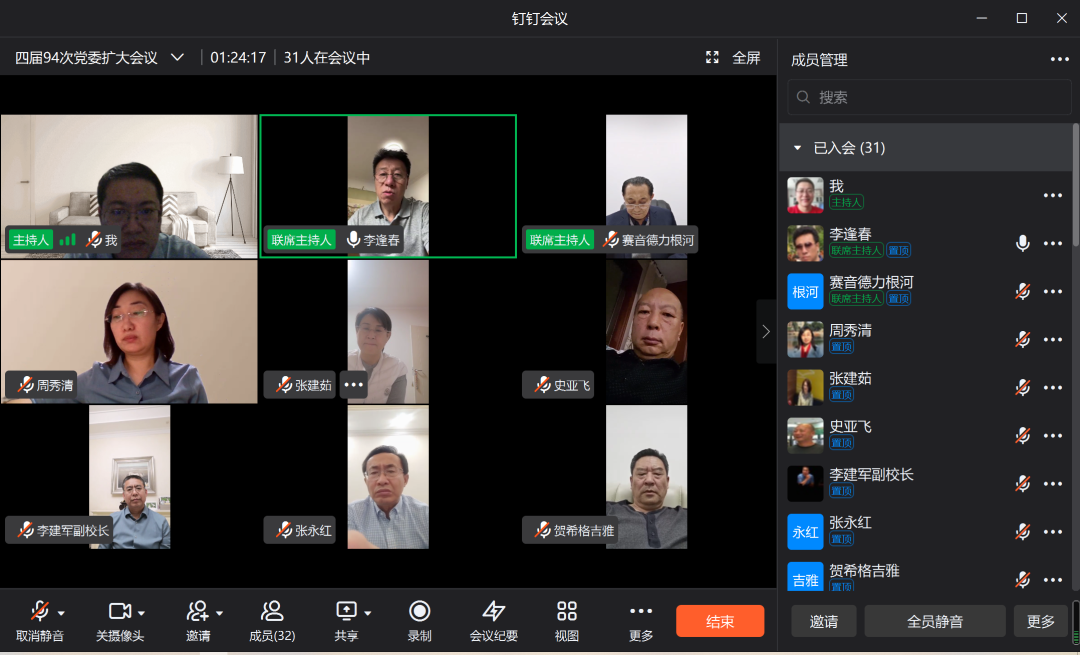Open 会议纪要 meeting minutes
This screenshot has height=655, width=1080.
[493, 621]
